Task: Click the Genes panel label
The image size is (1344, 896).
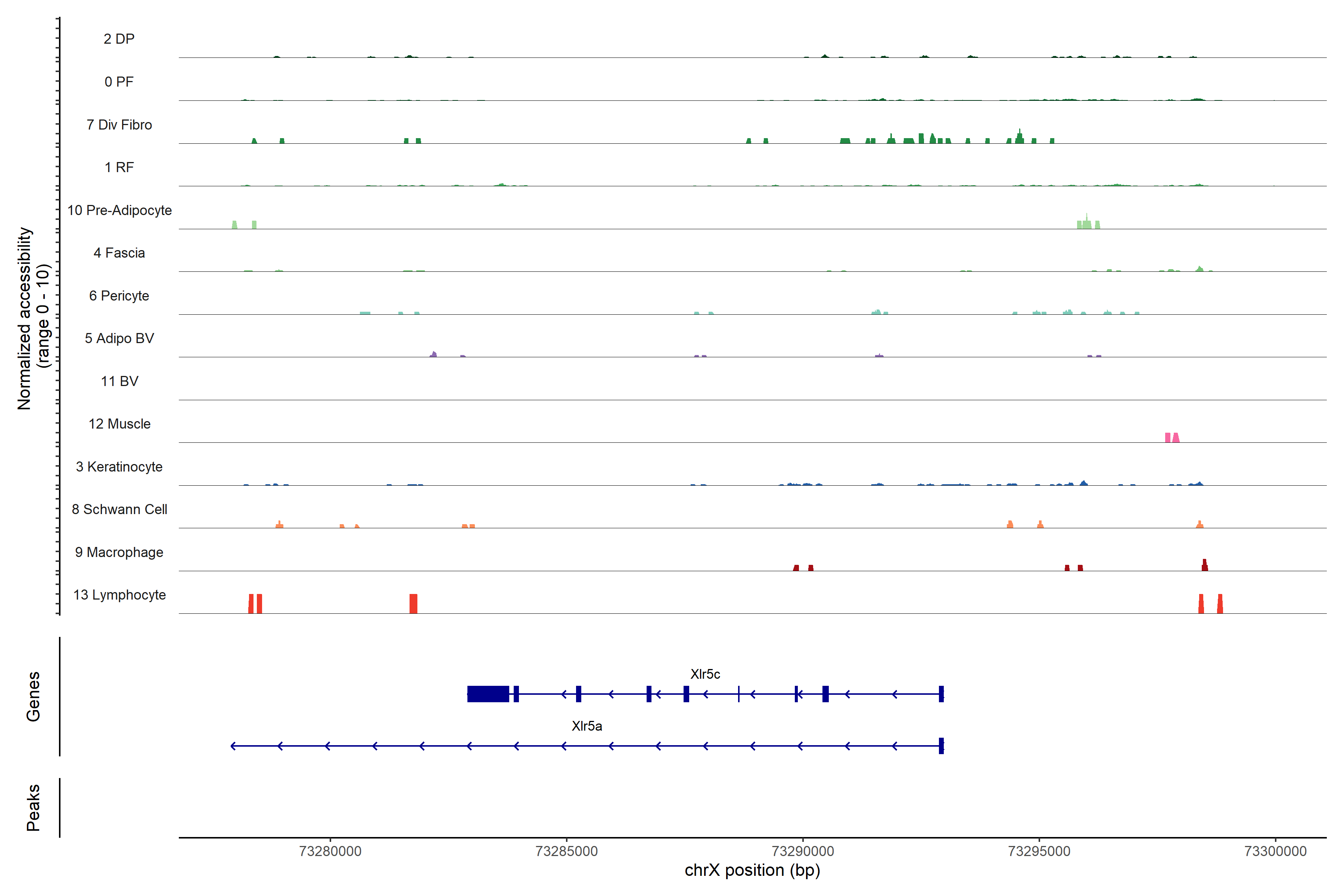Action: tap(33, 696)
